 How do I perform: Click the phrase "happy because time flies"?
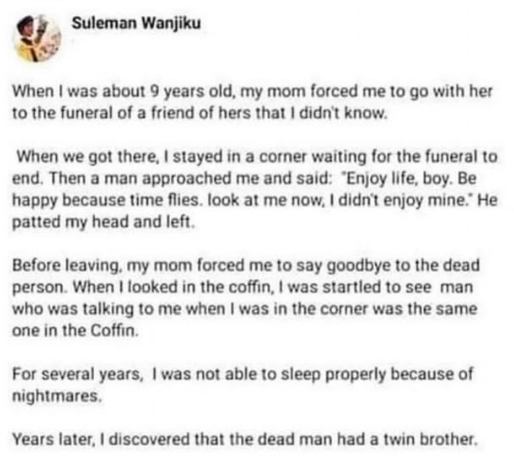[106, 200]
